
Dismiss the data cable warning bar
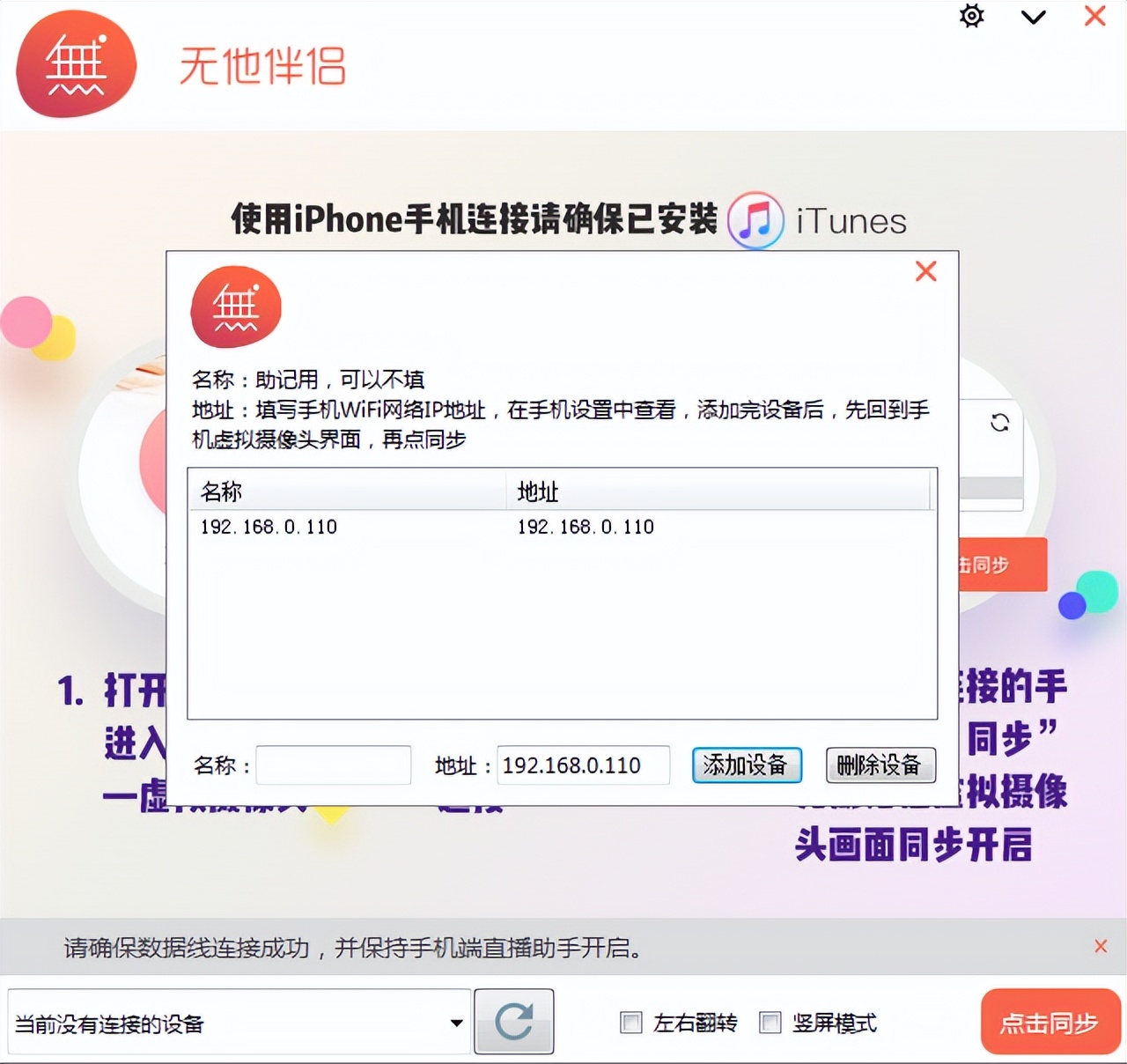(1100, 946)
